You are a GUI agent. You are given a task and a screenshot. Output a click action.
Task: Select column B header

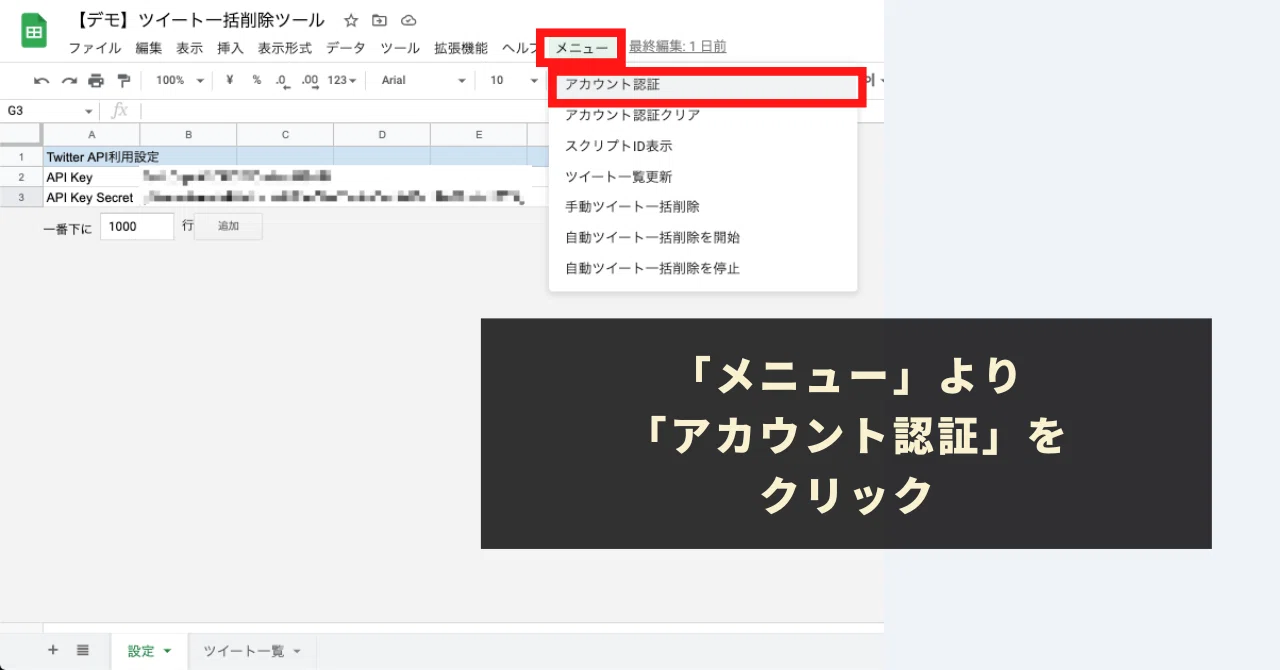[x=188, y=135]
